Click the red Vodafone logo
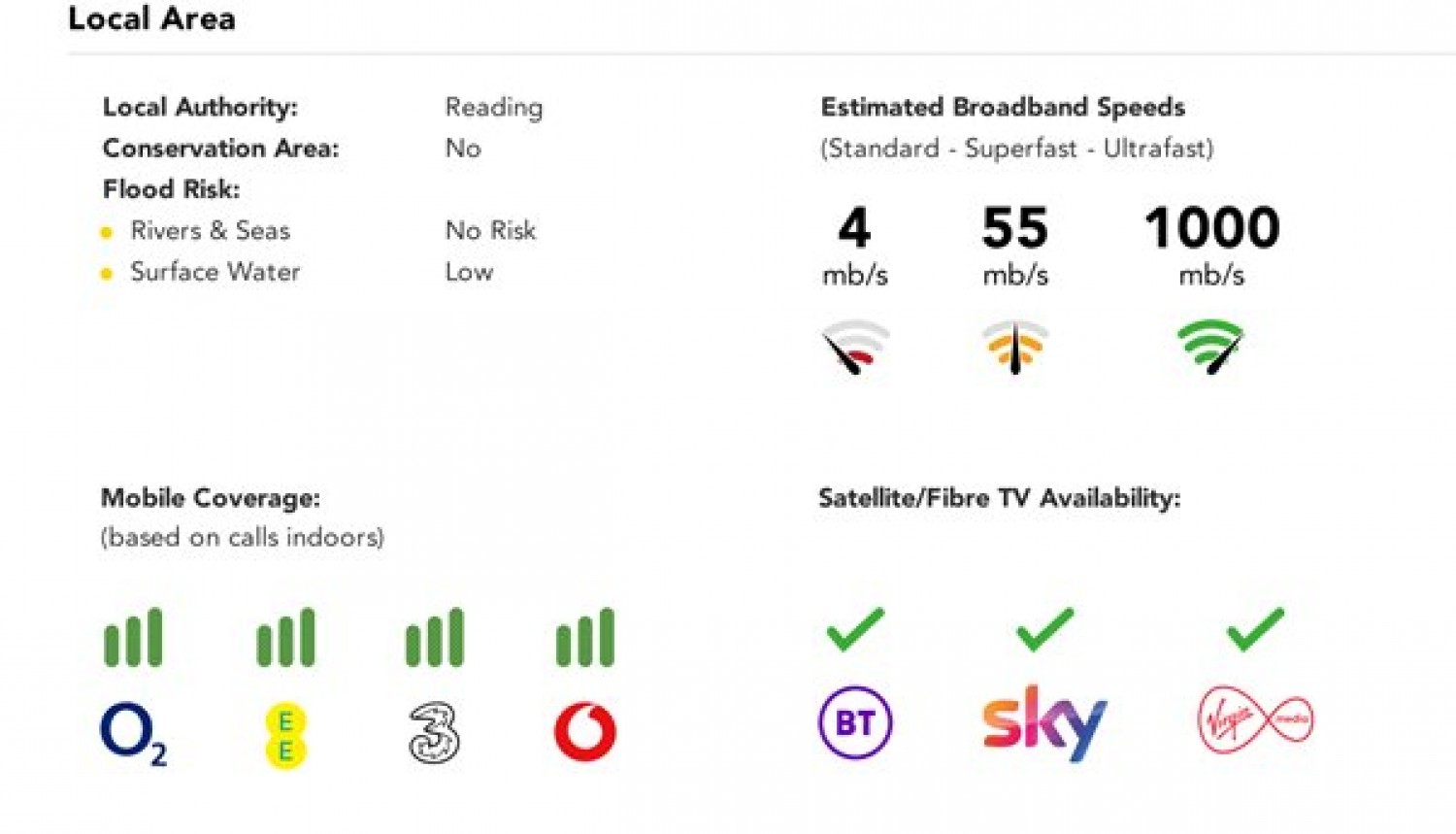This screenshot has height=834, width=1456. pyautogui.click(x=584, y=731)
